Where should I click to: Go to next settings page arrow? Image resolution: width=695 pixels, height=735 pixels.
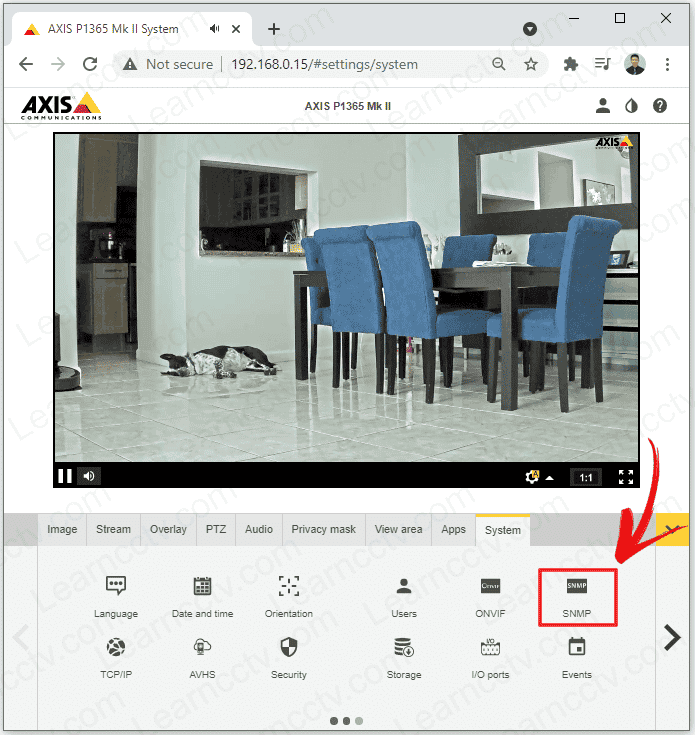click(x=672, y=637)
